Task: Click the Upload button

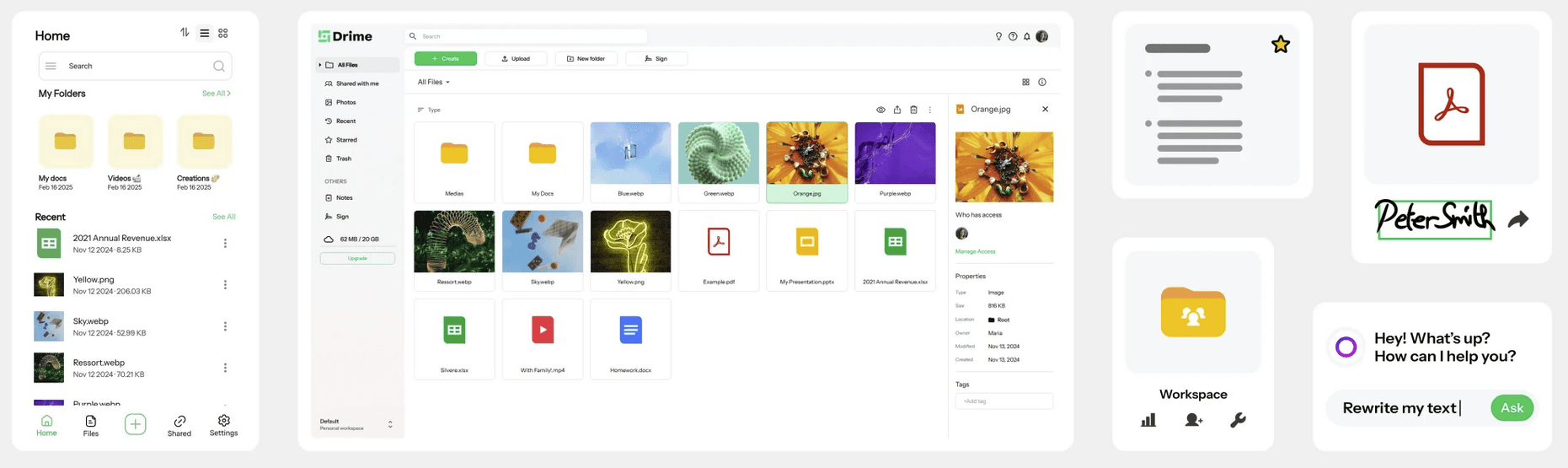Action: [x=516, y=58]
